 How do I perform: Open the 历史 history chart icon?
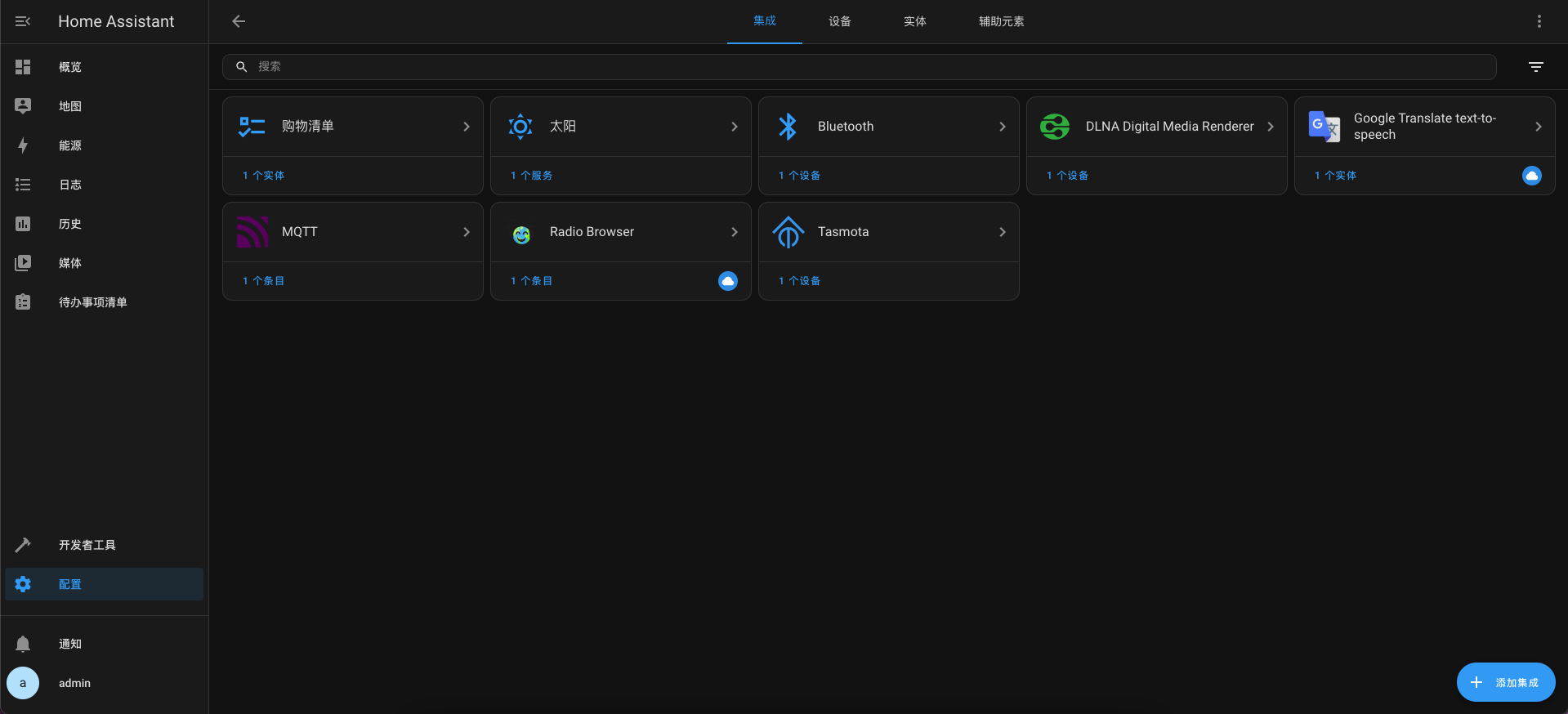click(x=23, y=224)
